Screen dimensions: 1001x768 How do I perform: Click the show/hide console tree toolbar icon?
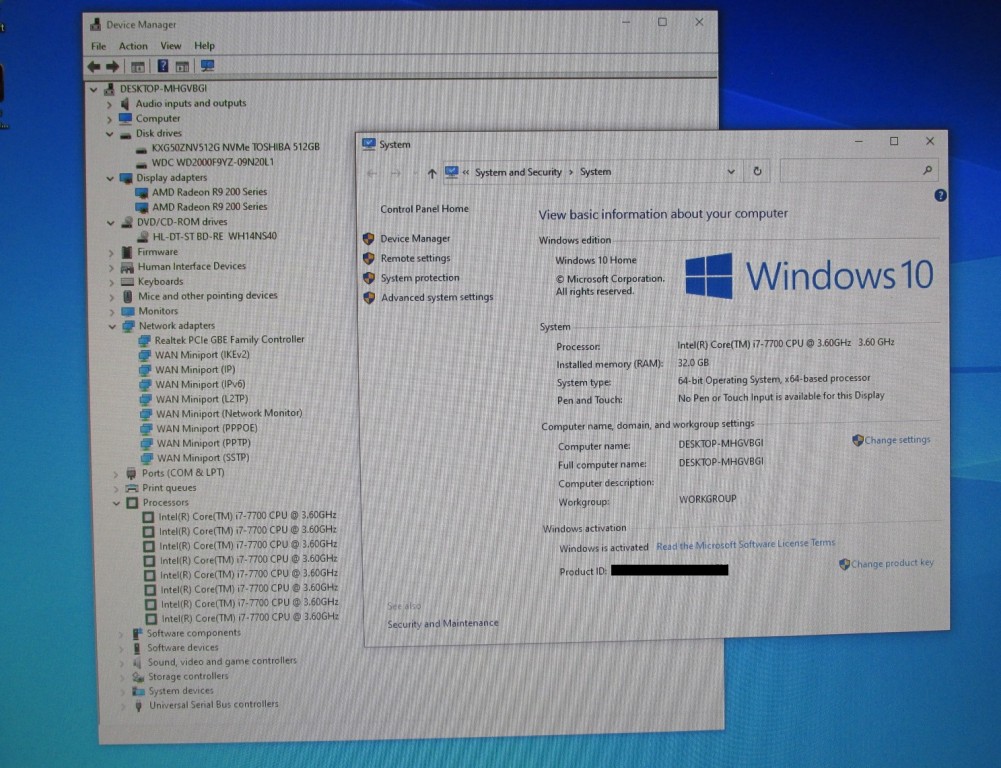pos(137,66)
